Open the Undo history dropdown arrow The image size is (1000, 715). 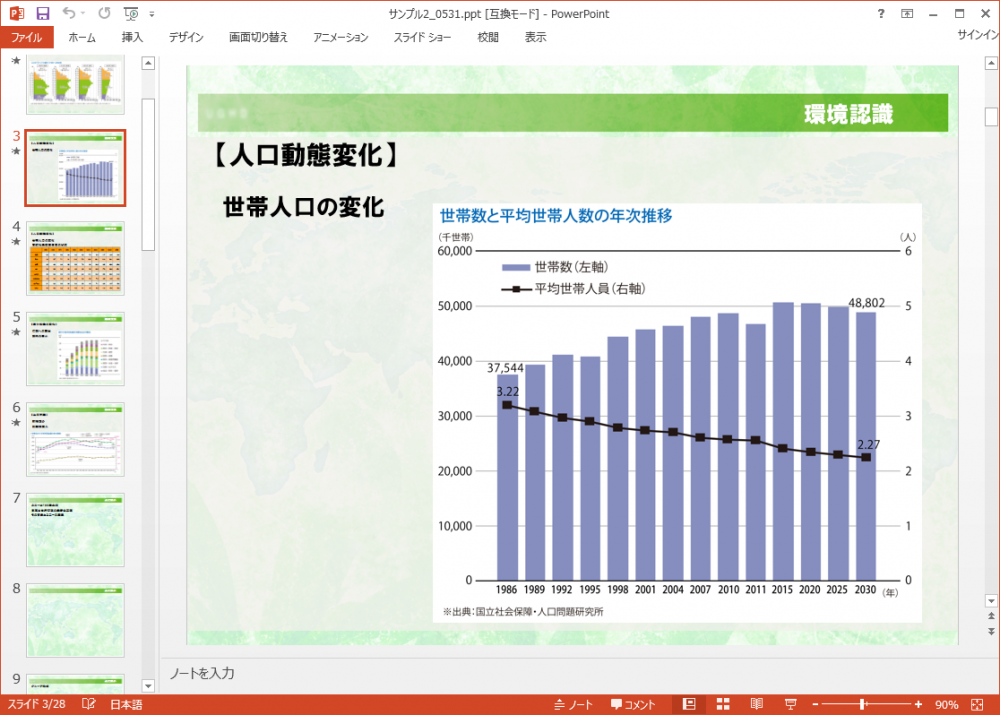click(x=83, y=14)
